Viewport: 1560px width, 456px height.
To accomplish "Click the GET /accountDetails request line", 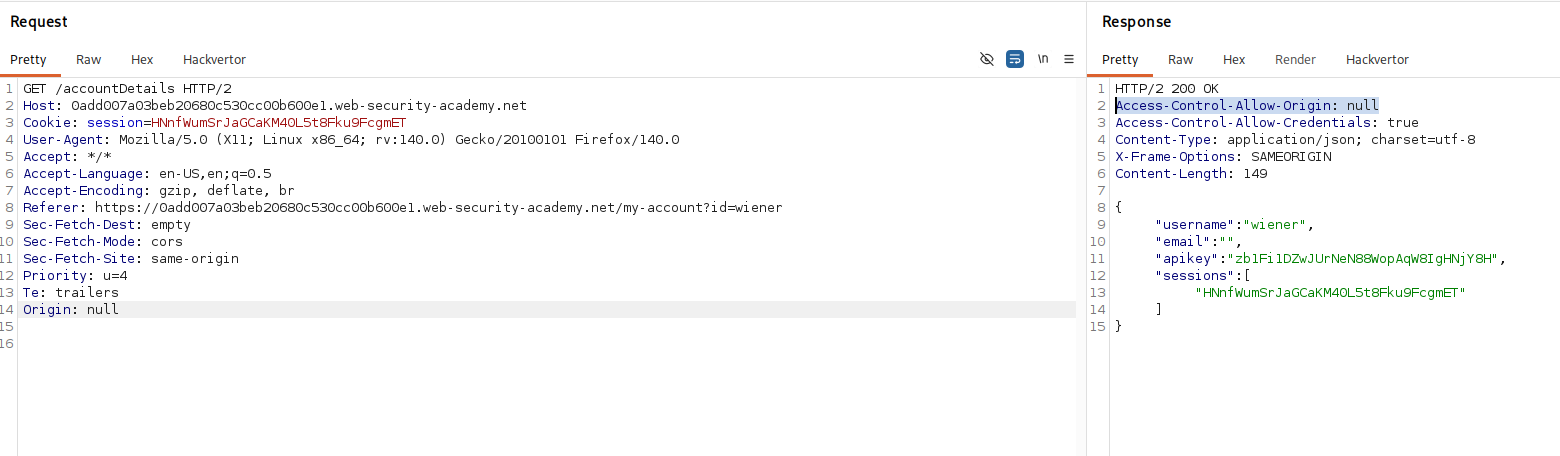I will [128, 89].
